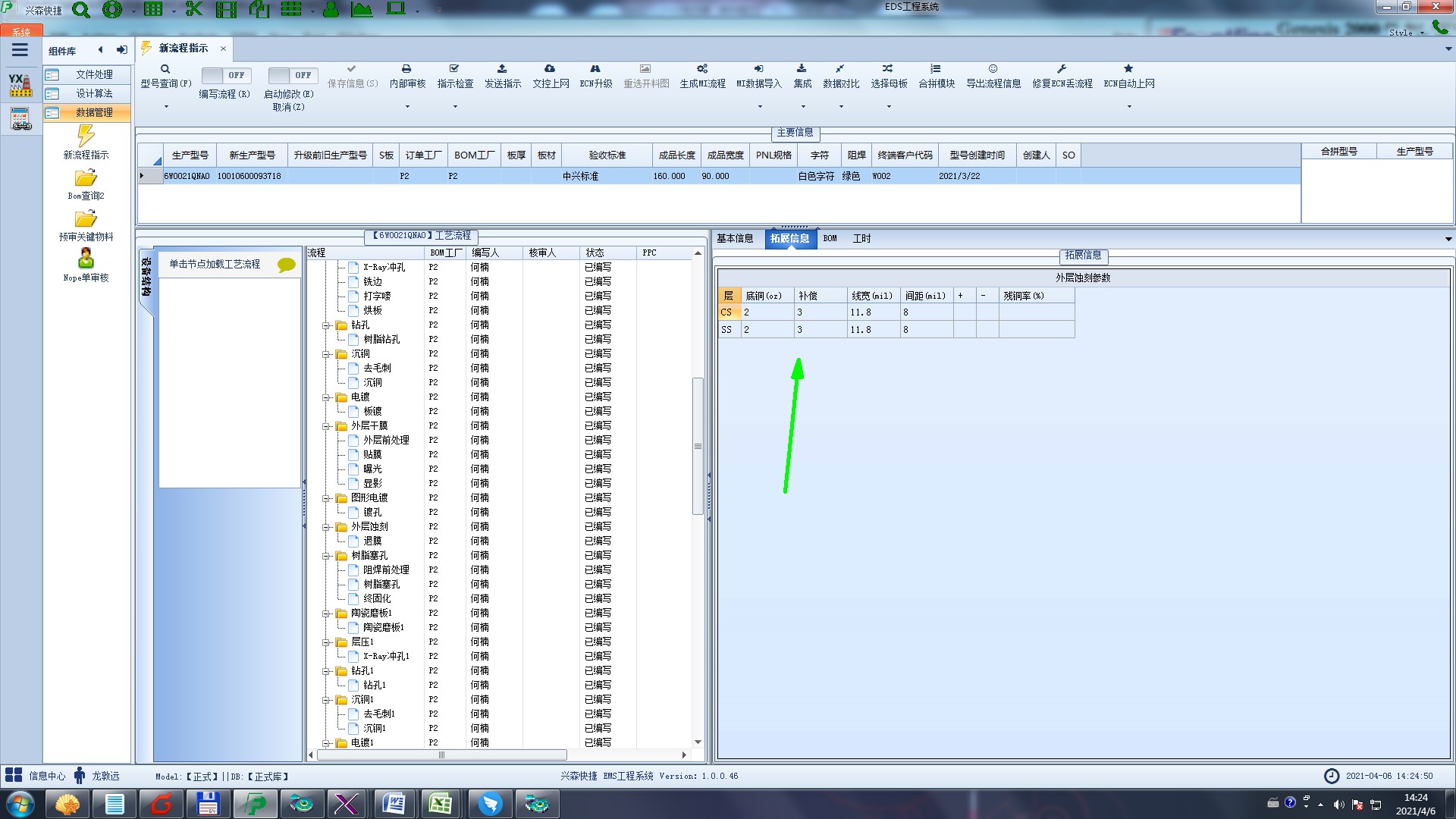Viewport: 1456px width, 819px height.
Task: Select the 陶瓷磨板1 child node
Action: tap(383, 628)
